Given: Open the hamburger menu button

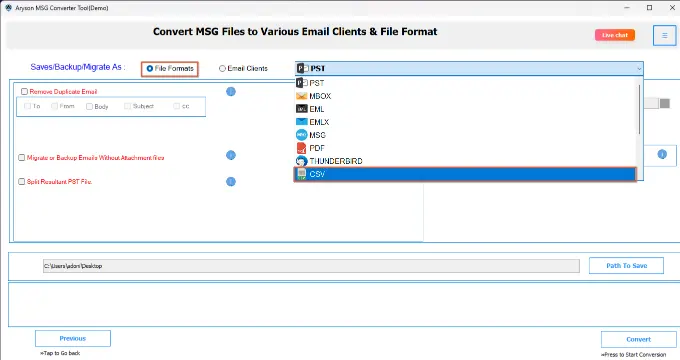Looking at the screenshot, I should 664,36.
